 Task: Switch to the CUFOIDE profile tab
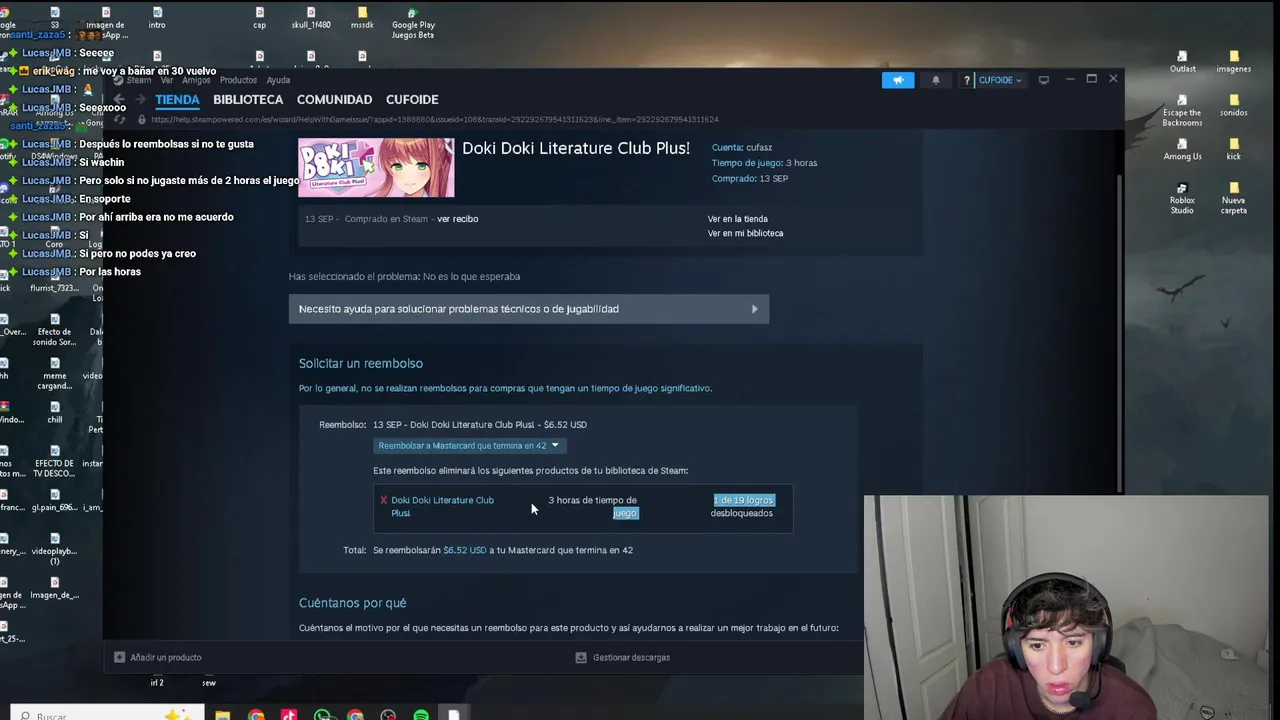click(x=412, y=99)
